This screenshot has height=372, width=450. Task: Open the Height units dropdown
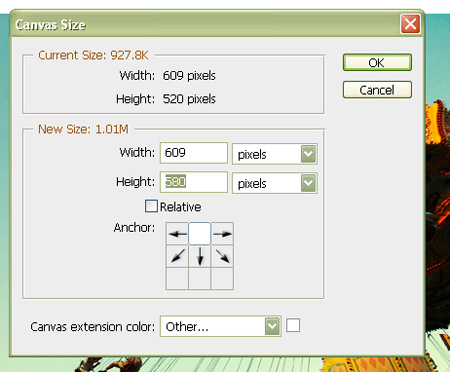point(275,183)
